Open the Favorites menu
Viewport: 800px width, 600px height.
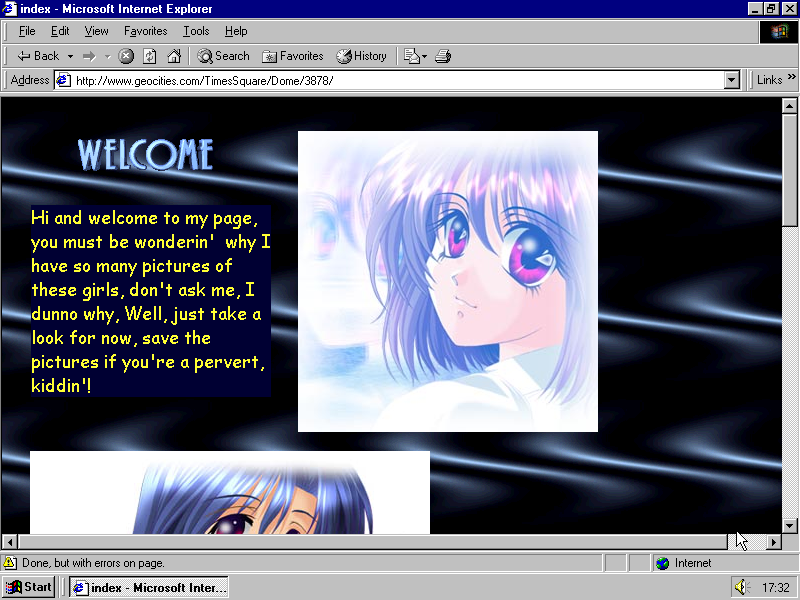point(145,31)
